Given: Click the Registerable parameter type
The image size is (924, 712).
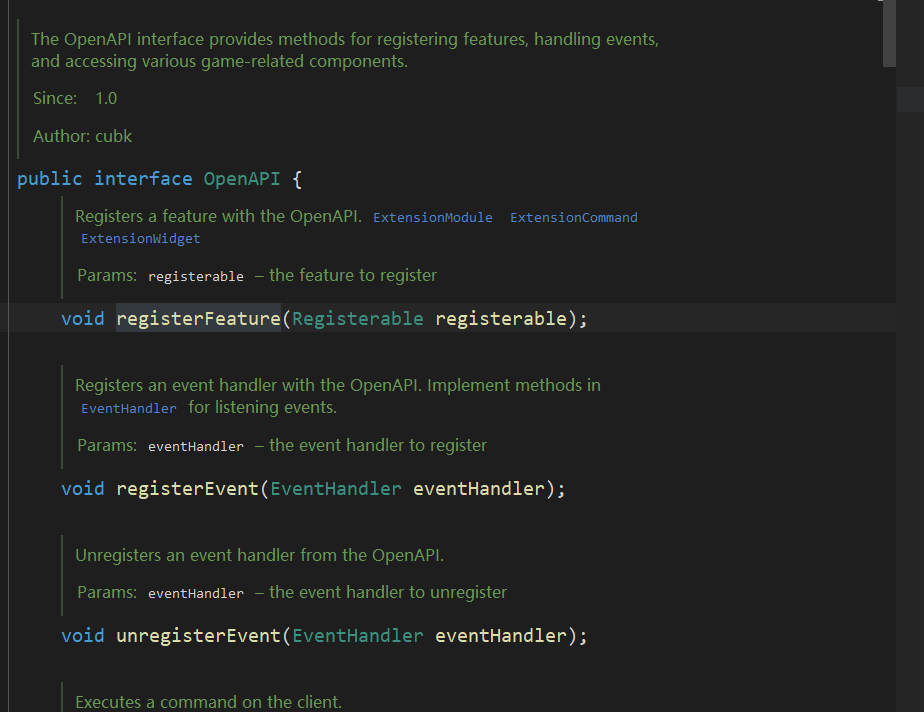Looking at the screenshot, I should pyautogui.click(x=358, y=319).
